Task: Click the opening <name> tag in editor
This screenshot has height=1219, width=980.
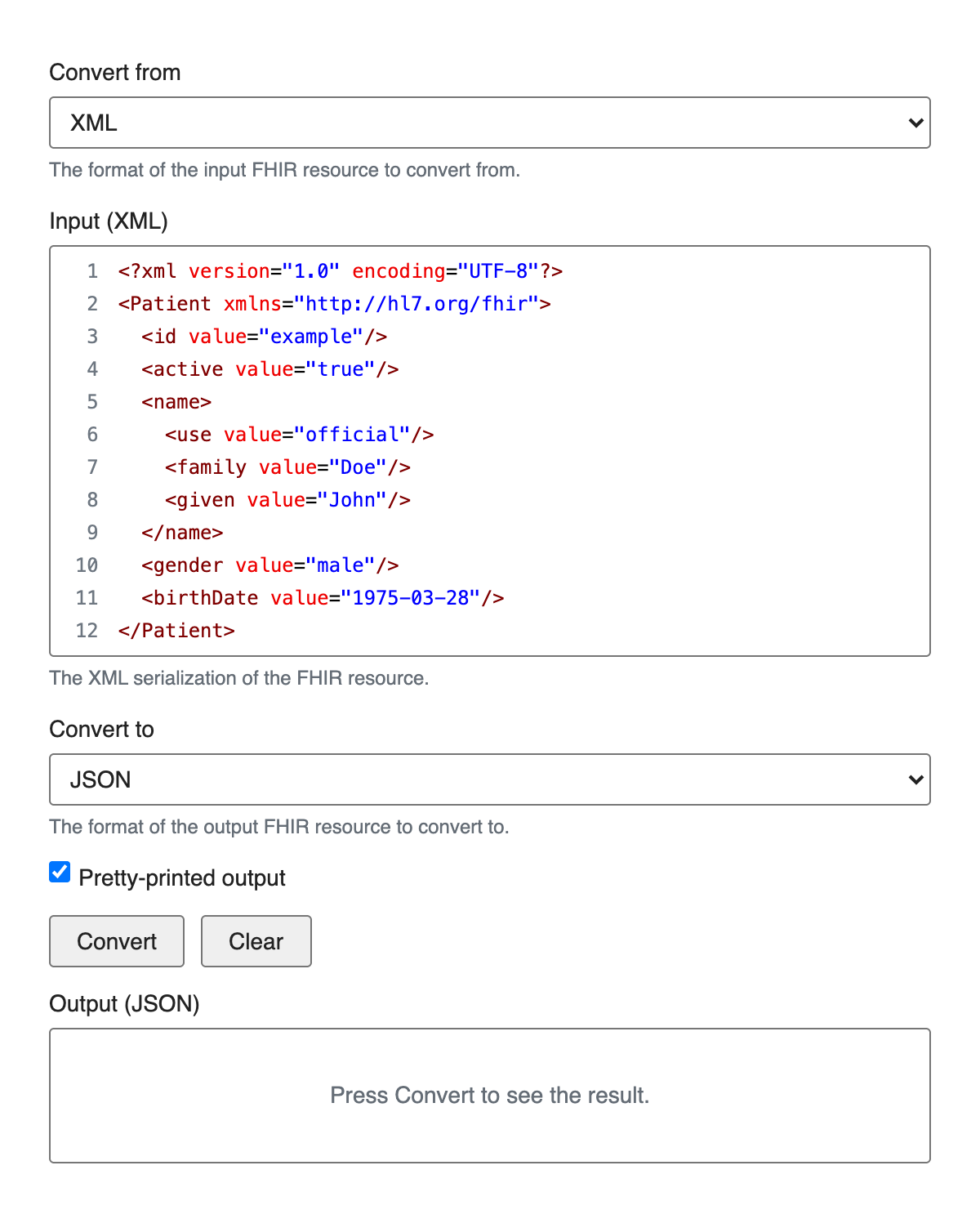Action: click(176, 402)
